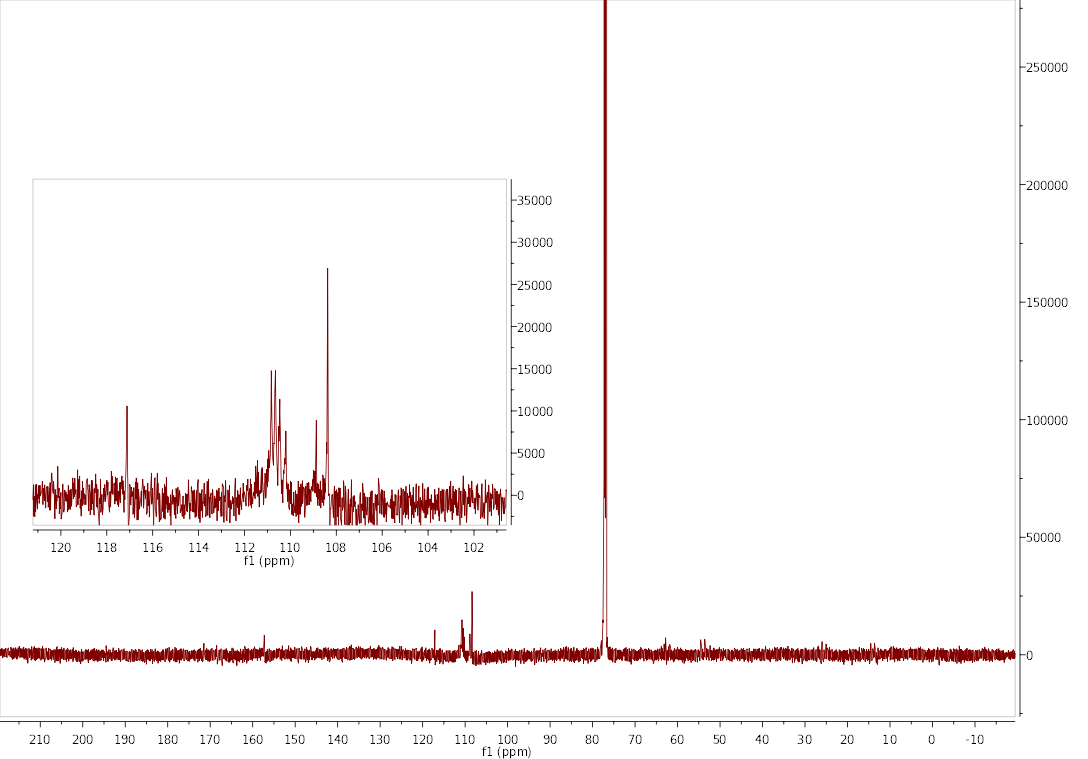Click the main "f1 (ppm)" axis title
This screenshot has width=1088, height=759.
pyautogui.click(x=506, y=752)
